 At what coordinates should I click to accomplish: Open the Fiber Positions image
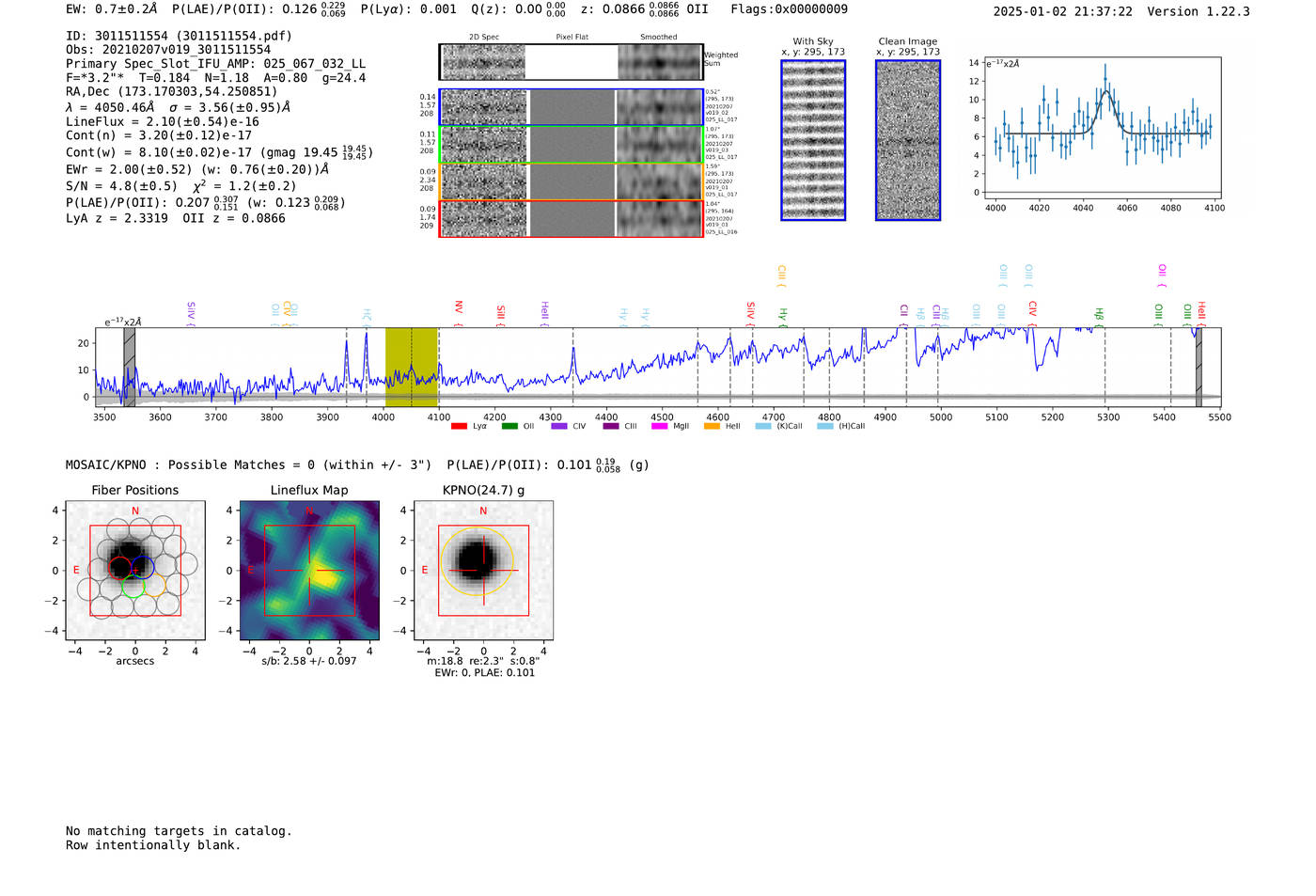[135, 571]
